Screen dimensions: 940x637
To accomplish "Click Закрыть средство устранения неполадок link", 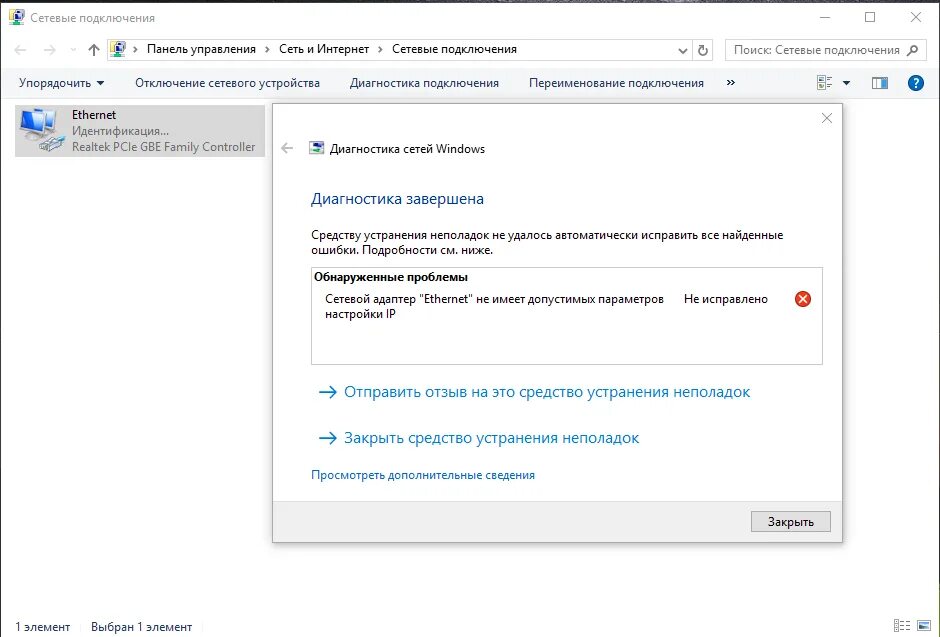I will (x=478, y=438).
